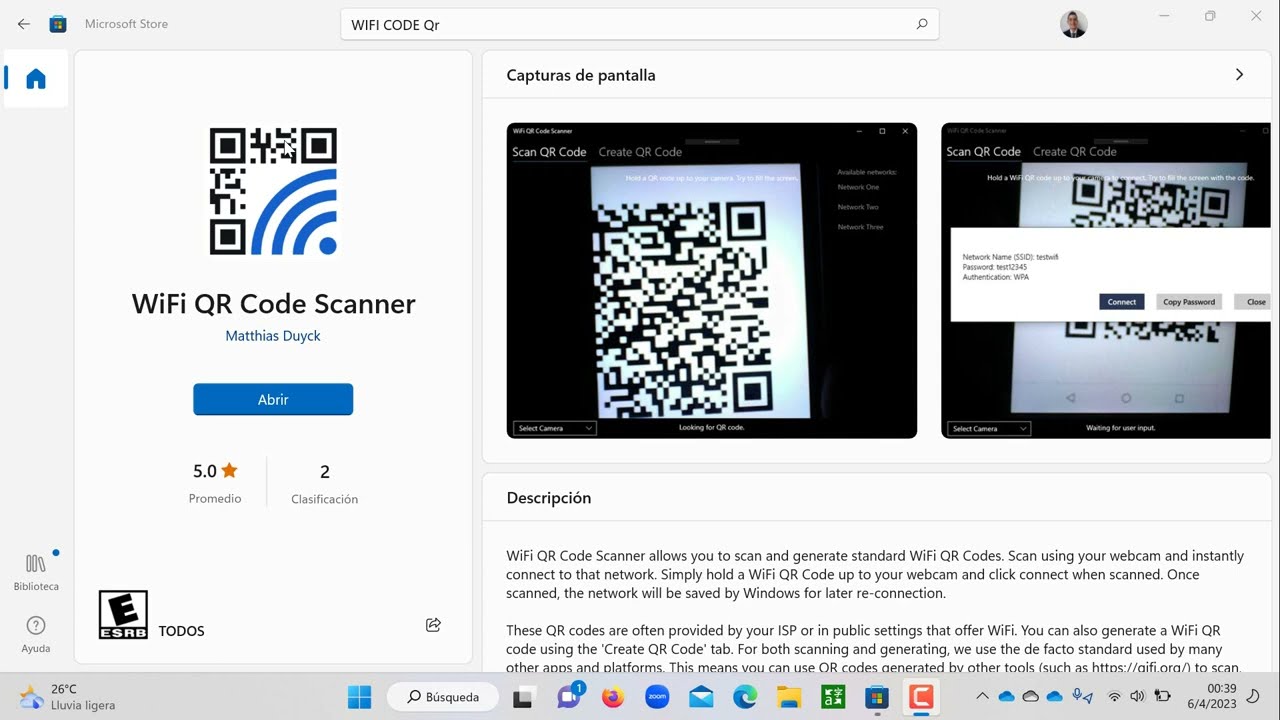
Task: Open the volume speaker tray icon
Action: coord(1137,697)
